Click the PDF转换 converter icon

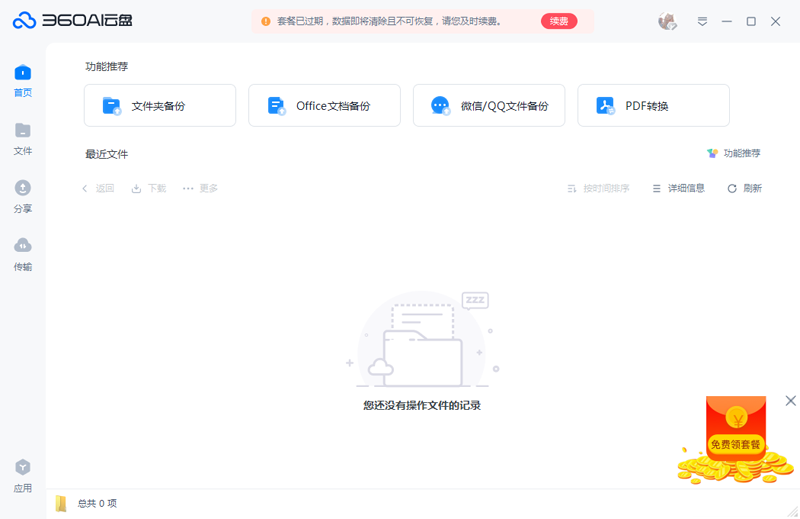[x=605, y=105]
